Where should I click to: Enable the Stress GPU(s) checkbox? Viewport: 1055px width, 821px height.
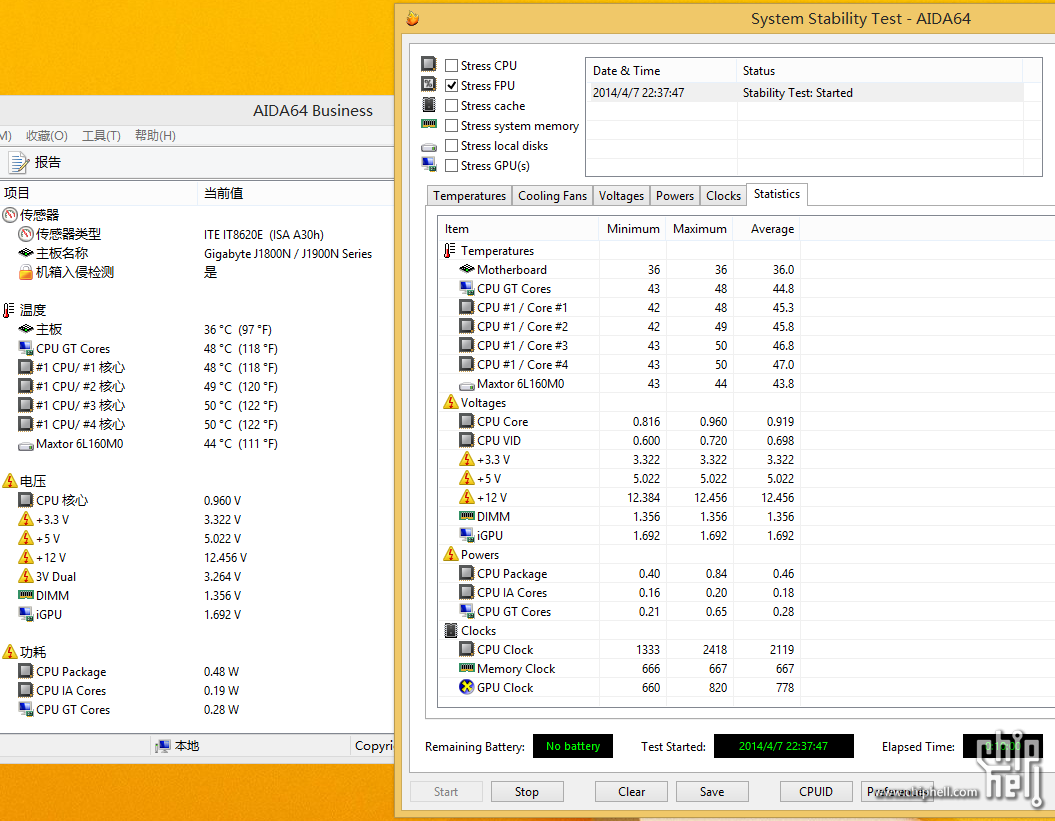click(x=451, y=166)
